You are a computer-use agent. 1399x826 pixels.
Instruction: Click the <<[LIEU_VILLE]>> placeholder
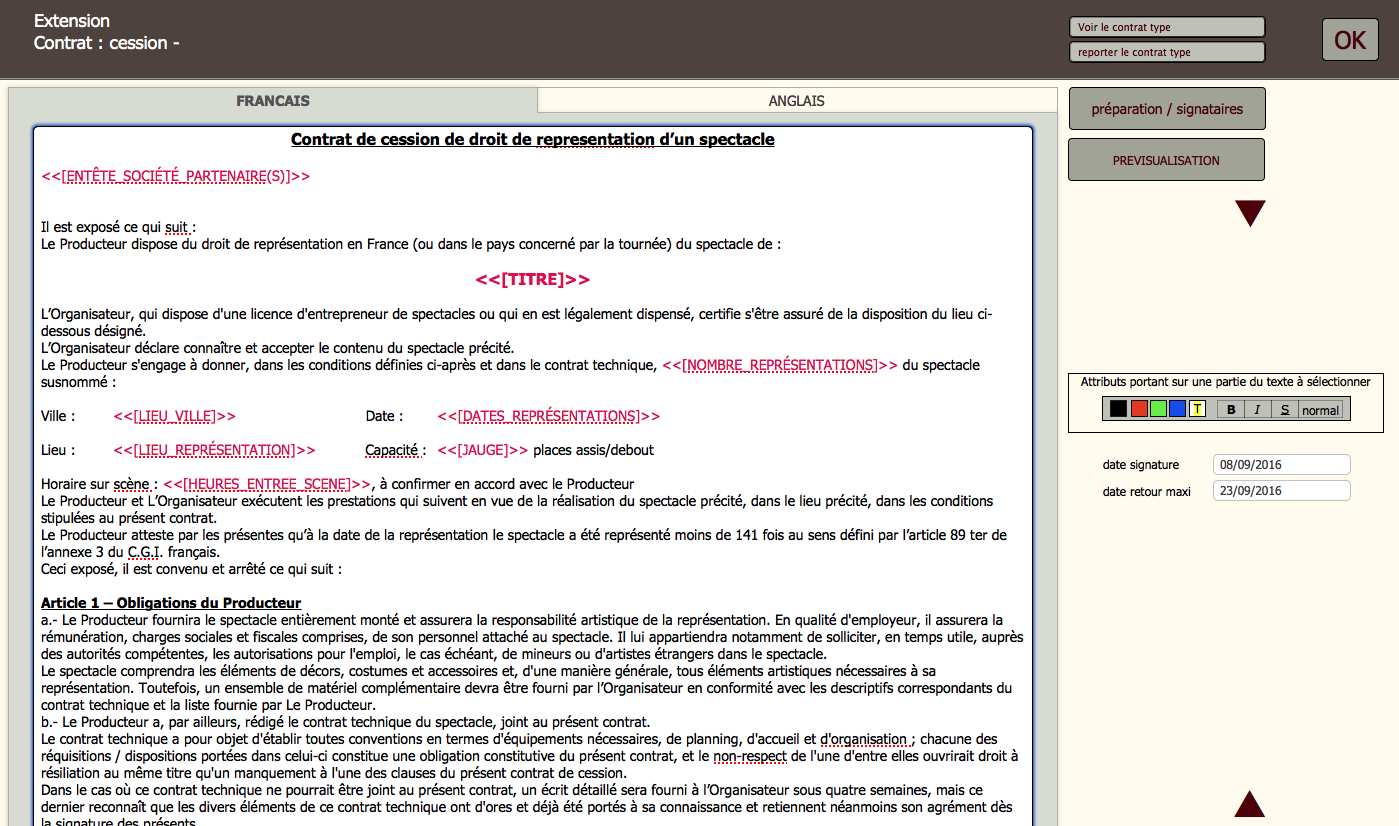pos(175,416)
